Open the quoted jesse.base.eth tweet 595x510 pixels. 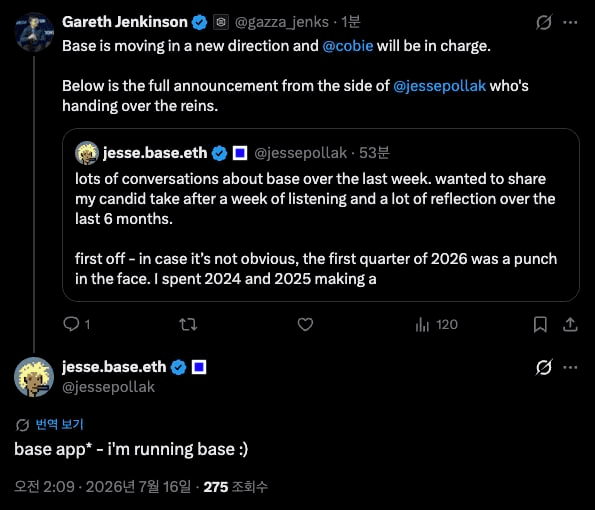click(321, 215)
